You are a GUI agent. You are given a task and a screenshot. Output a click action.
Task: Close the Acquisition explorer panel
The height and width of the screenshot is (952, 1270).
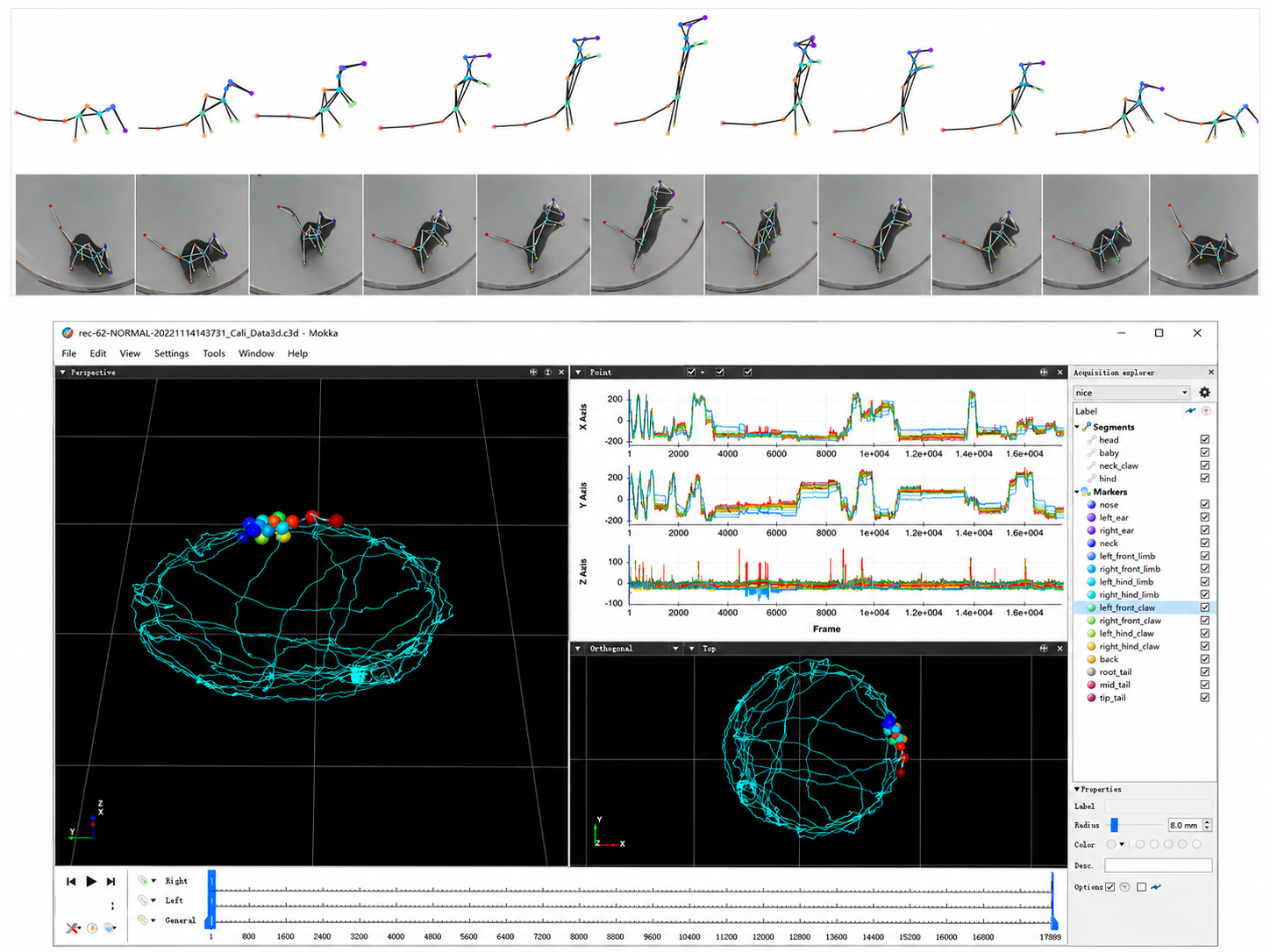[1211, 373]
